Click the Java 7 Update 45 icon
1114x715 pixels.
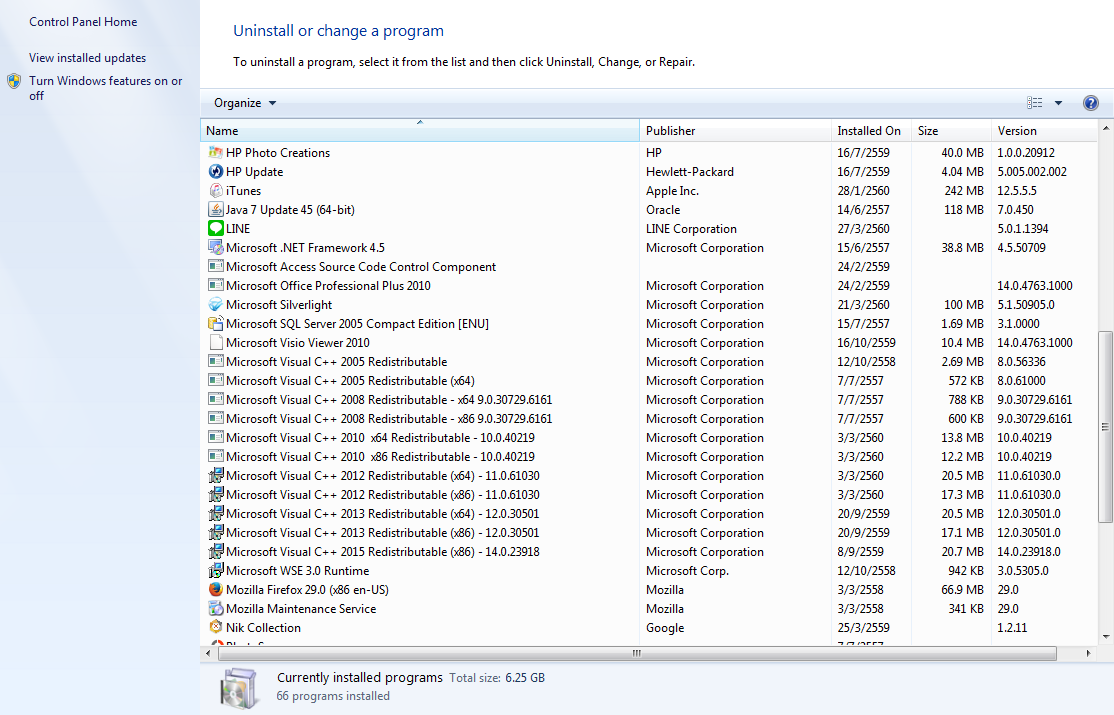pyautogui.click(x=215, y=210)
